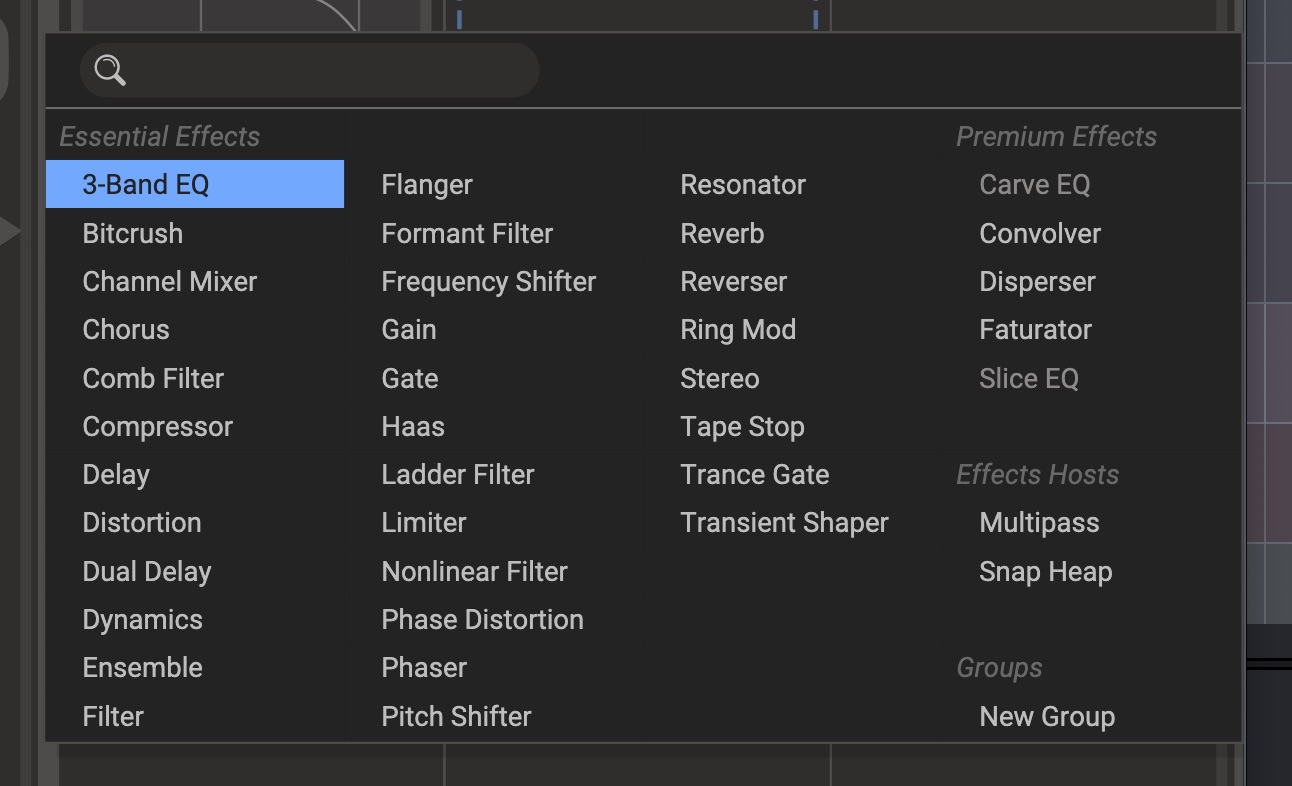The image size is (1292, 786).
Task: Choose Bitcrush from the effects list
Action: tap(132, 233)
